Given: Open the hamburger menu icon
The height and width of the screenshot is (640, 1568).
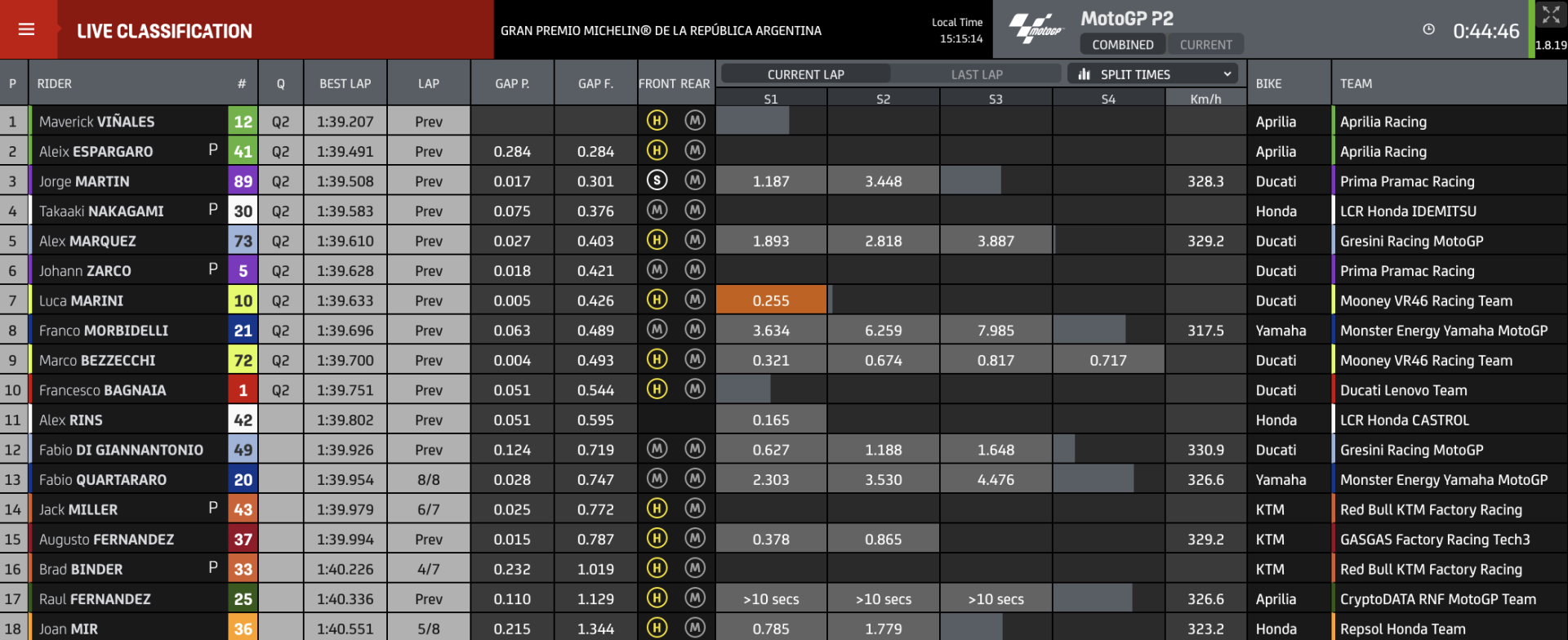Looking at the screenshot, I should pos(26,29).
